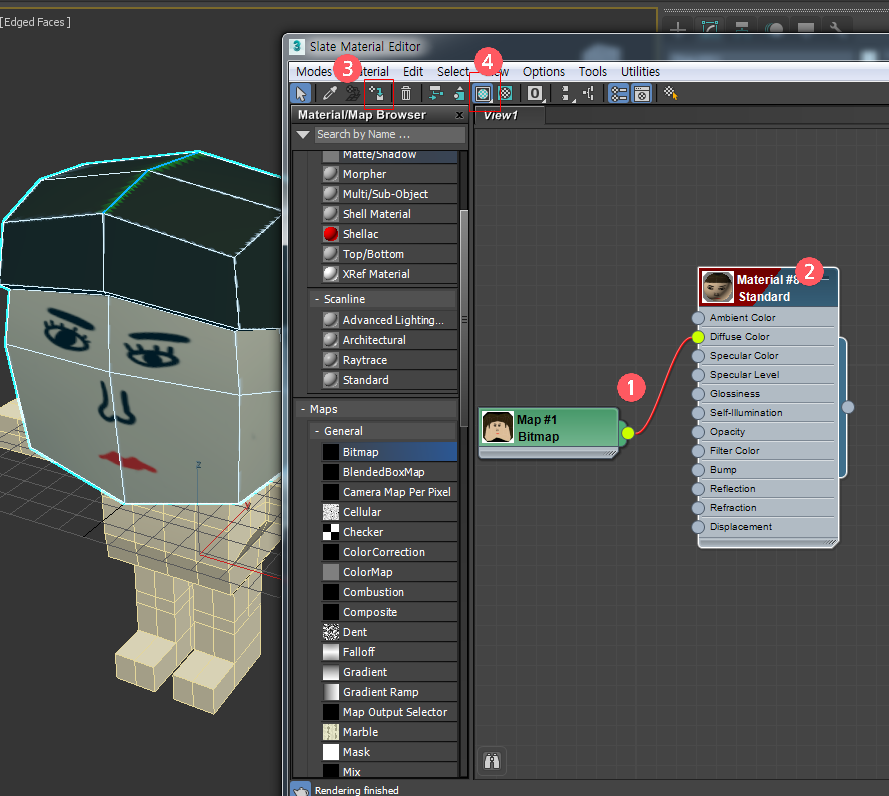Select the Bitmap map in General list
This screenshot has width=889, height=796.
click(389, 452)
